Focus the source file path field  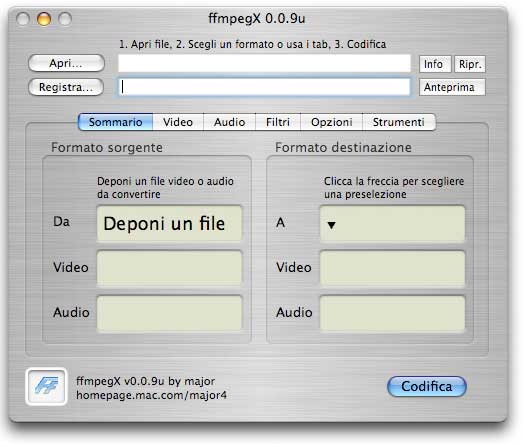[x=264, y=63]
